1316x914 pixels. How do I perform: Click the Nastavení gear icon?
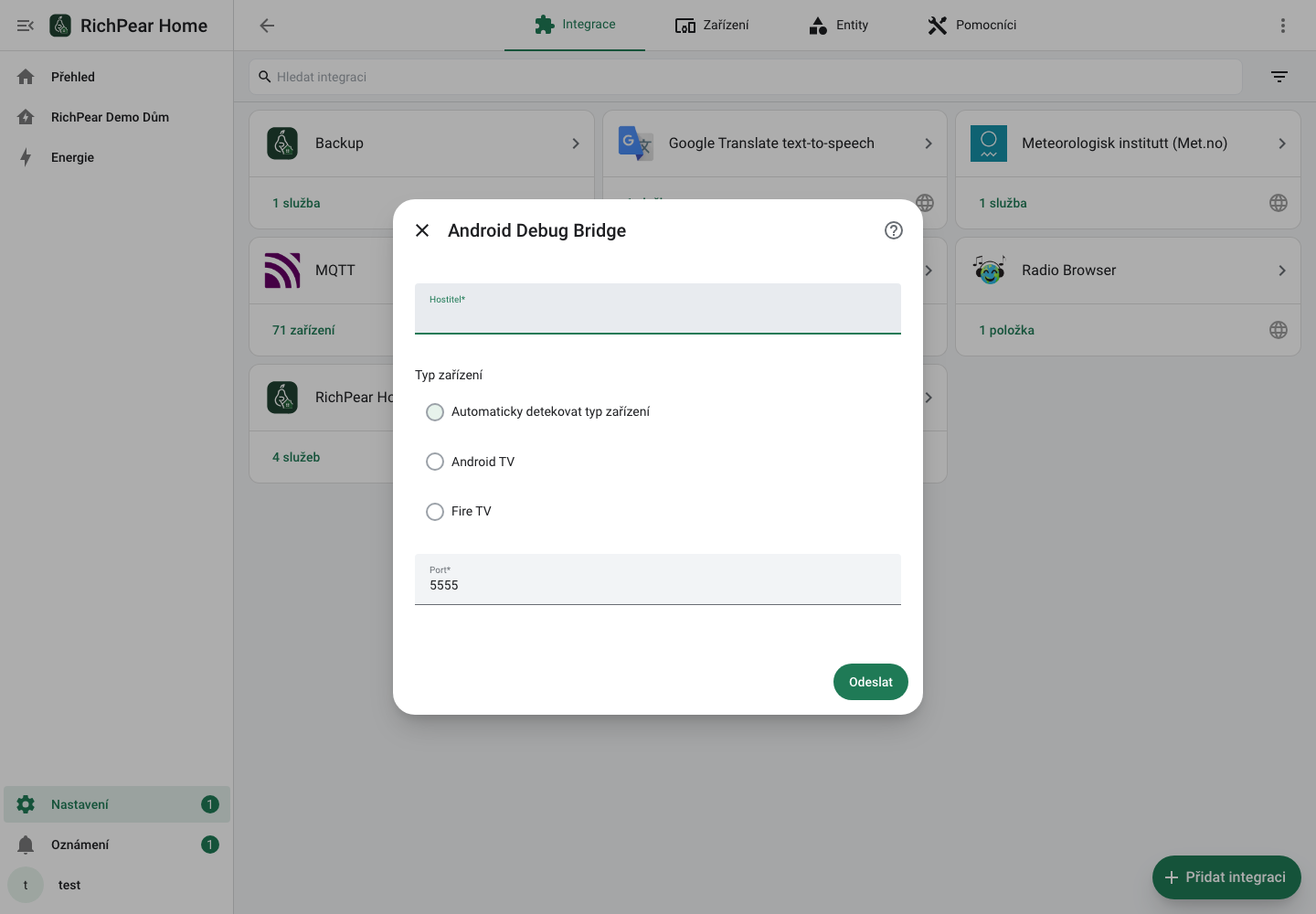pyautogui.click(x=26, y=804)
